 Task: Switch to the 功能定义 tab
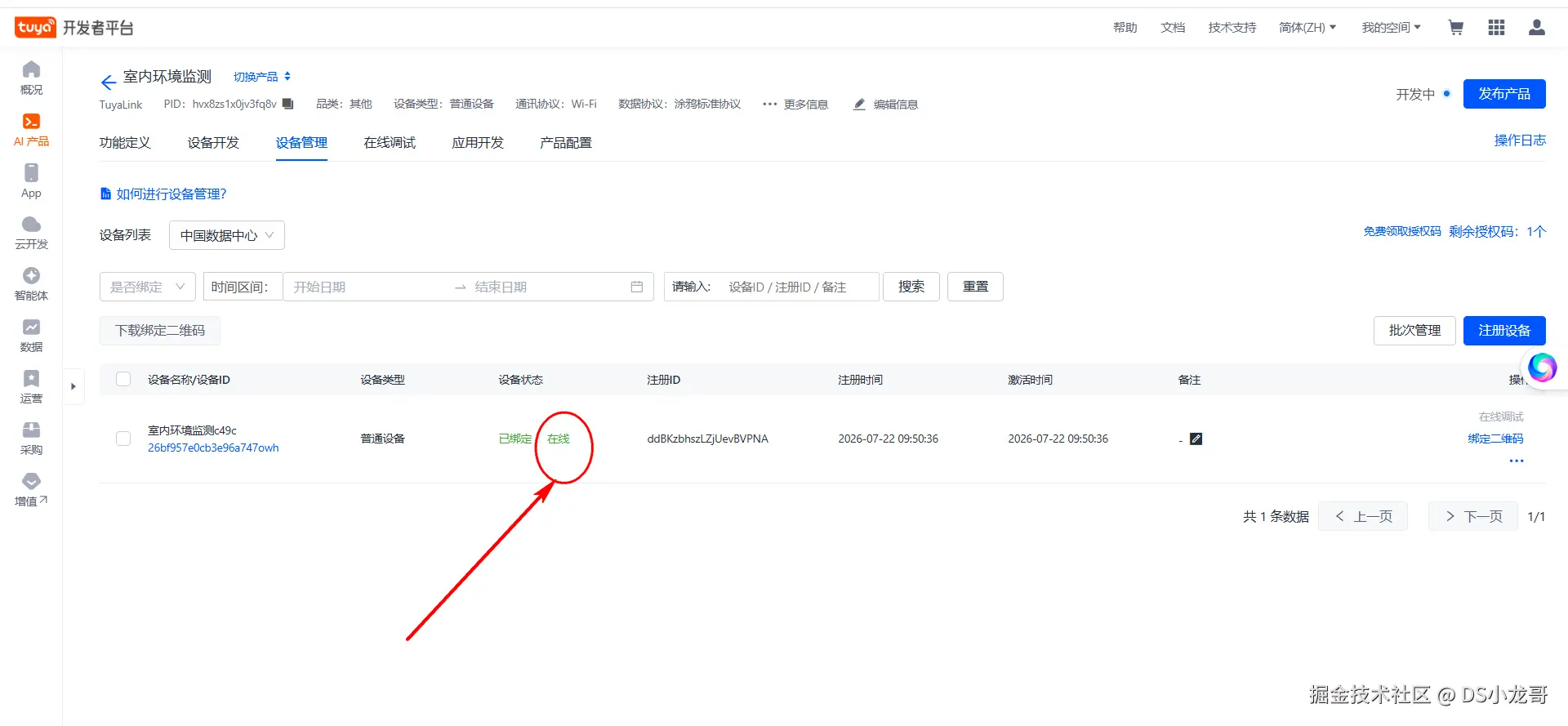(125, 143)
